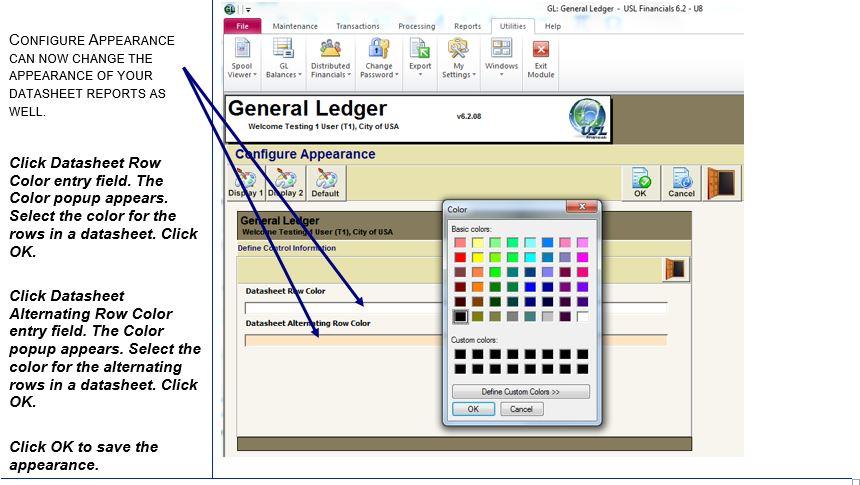Expand the Distributed Financials dropdown arrow
860x485 pixels.
coord(349,75)
